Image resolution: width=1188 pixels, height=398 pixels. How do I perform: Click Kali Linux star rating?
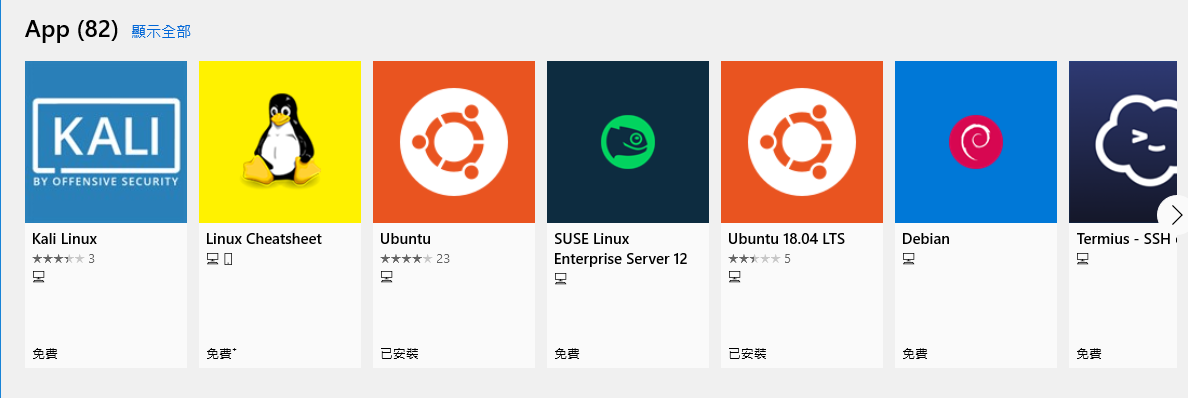pos(58,259)
